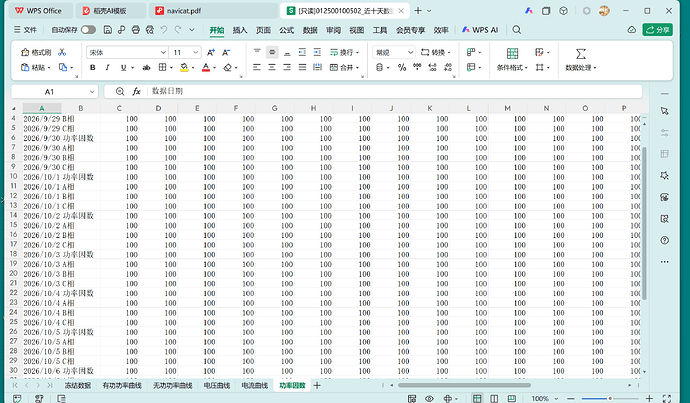Viewport: 690px width, 403px height.
Task: Apply strikethrough formatting
Action: click(147, 67)
